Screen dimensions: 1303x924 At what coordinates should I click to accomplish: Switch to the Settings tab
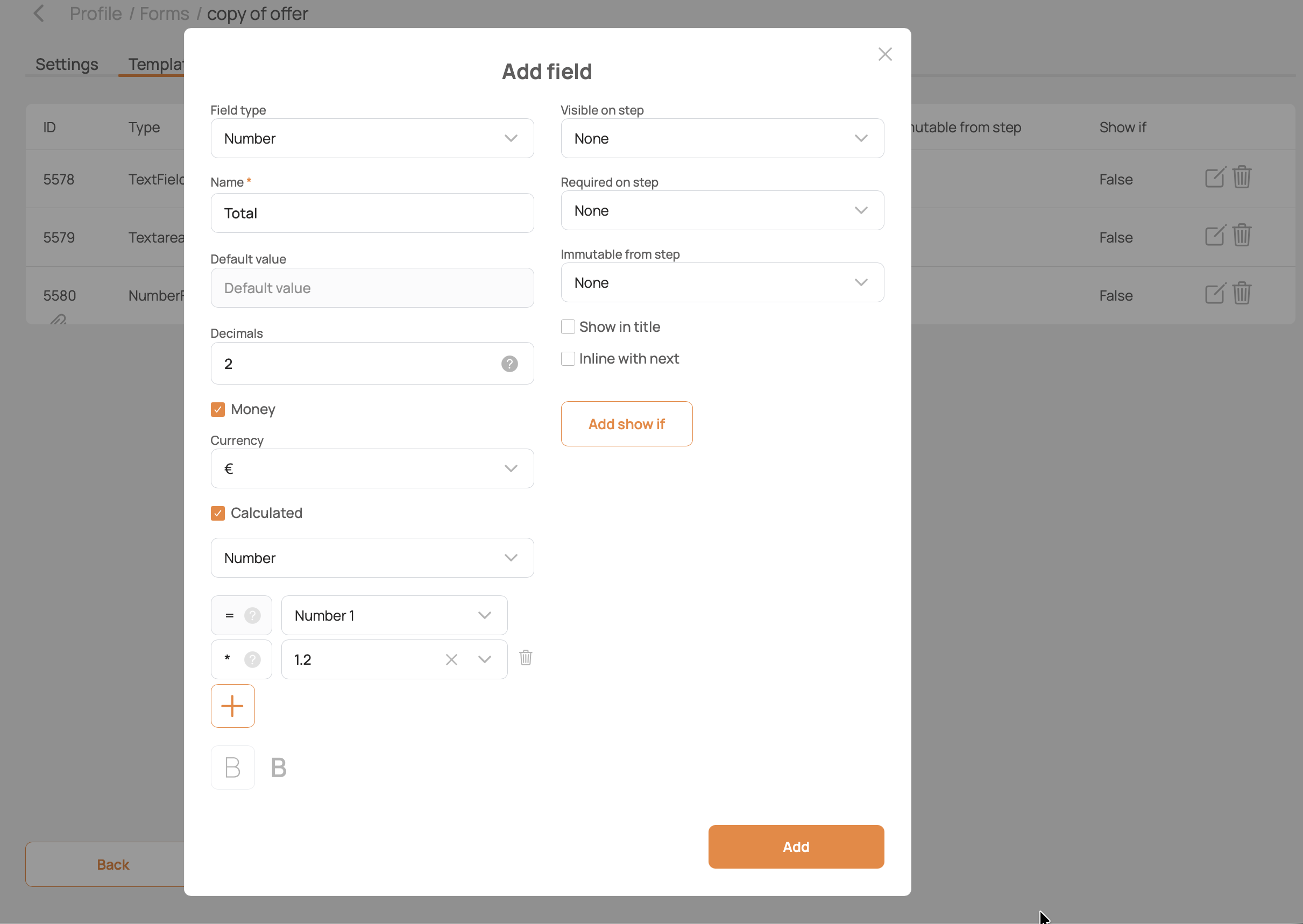pyautogui.click(x=66, y=65)
